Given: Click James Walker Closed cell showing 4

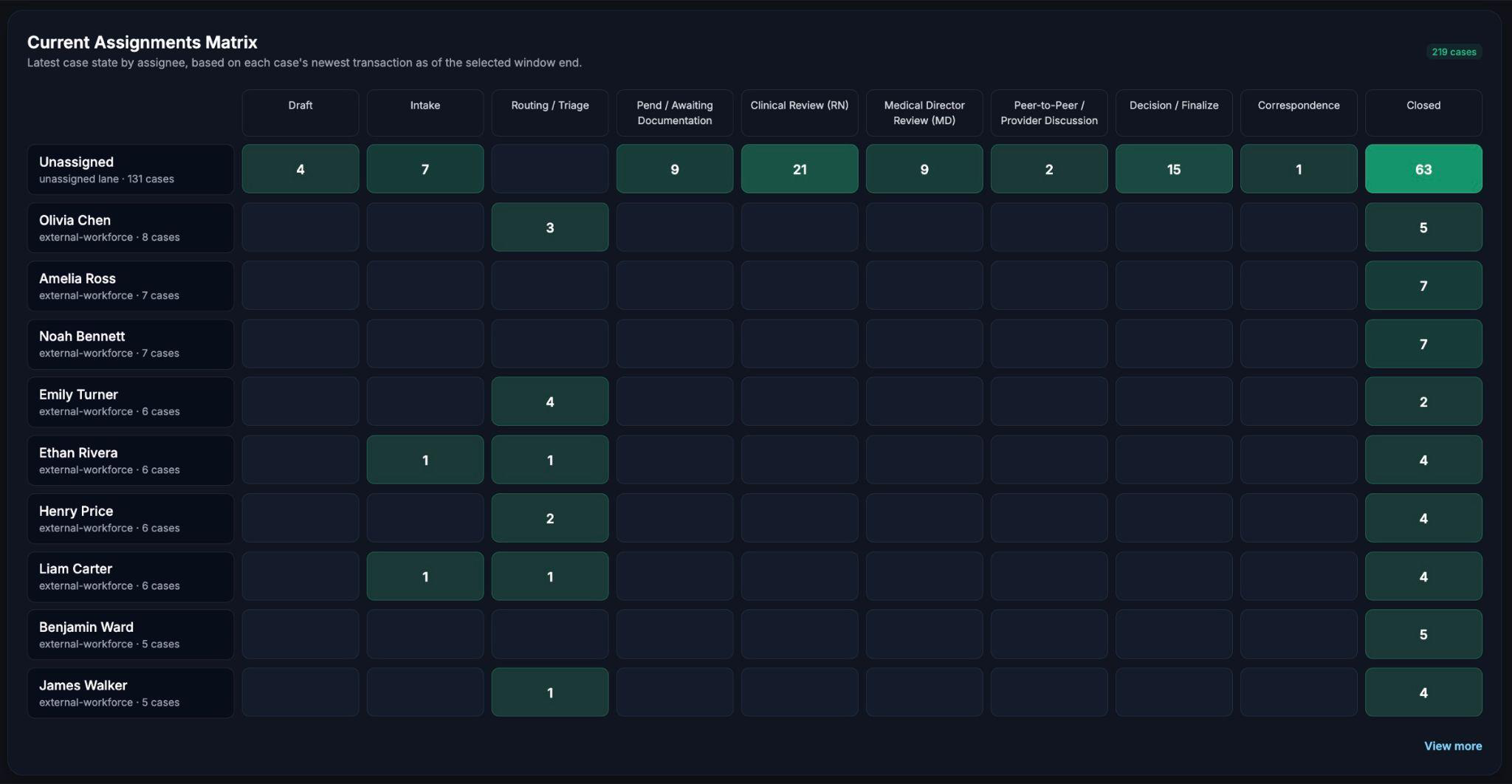Looking at the screenshot, I should tap(1423, 692).
